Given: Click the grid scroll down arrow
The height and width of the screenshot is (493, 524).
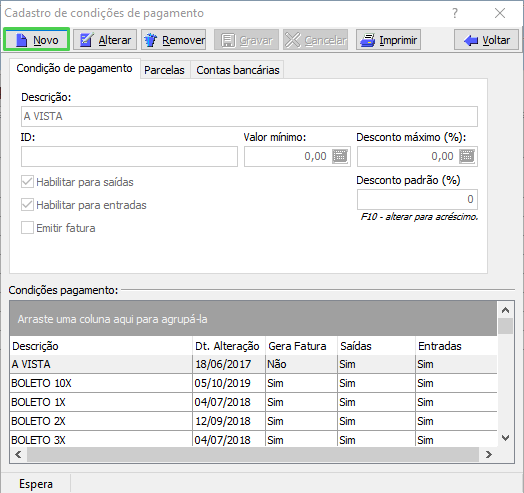Looking at the screenshot, I should [506, 438].
